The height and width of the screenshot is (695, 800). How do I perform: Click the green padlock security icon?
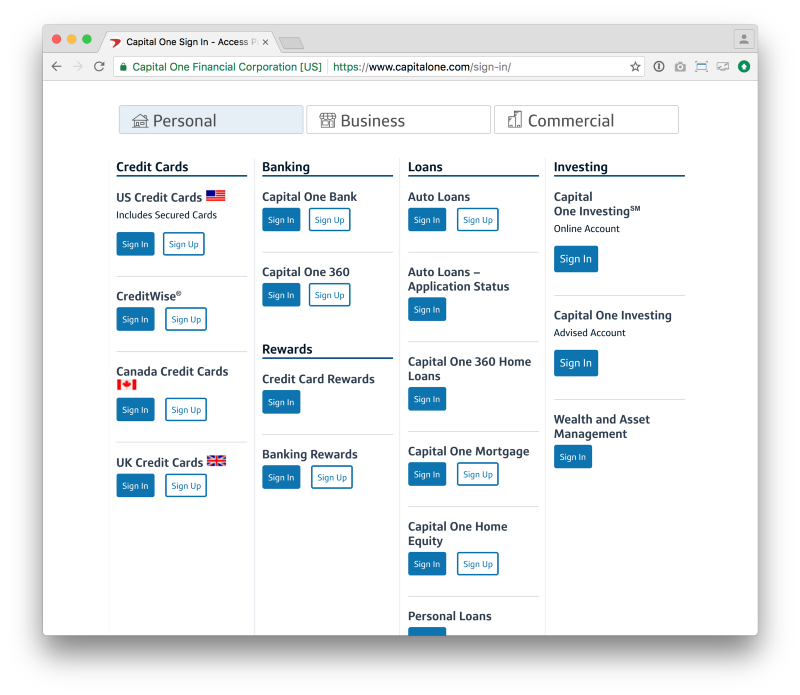(123, 67)
